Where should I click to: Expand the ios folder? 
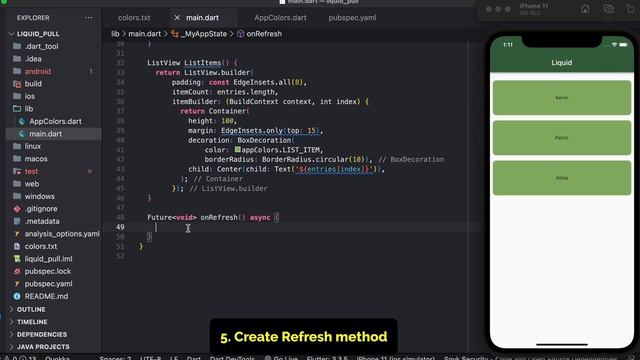coord(29,96)
